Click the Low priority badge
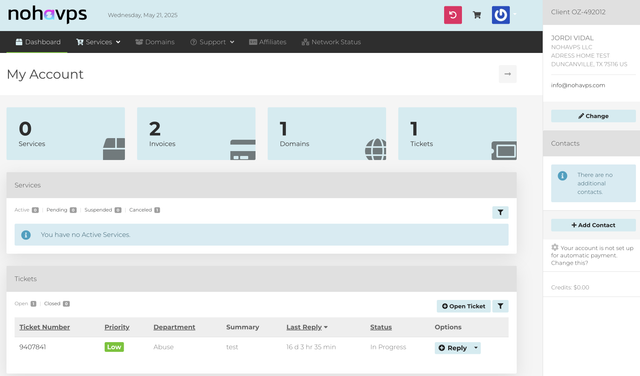Screen dimensions: 640x376 pyautogui.click(x=114, y=347)
